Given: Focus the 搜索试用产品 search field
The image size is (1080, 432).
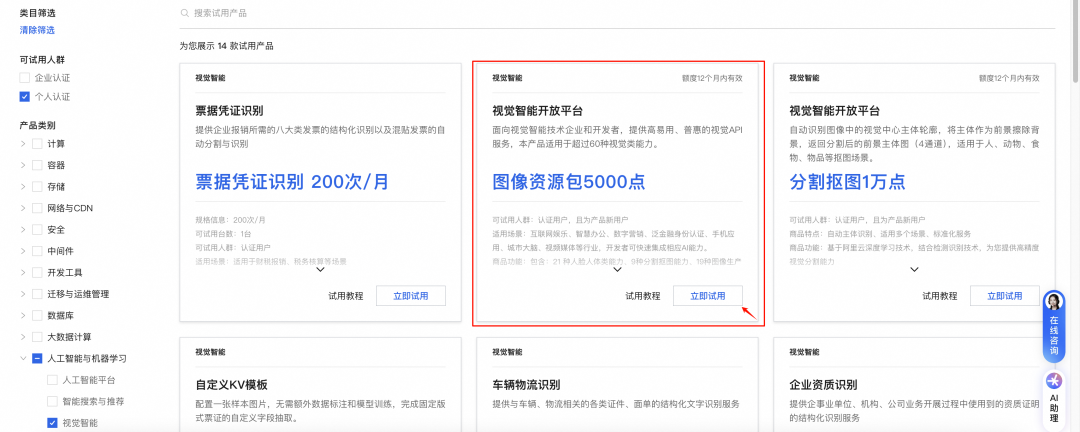Looking at the screenshot, I should [x=616, y=13].
